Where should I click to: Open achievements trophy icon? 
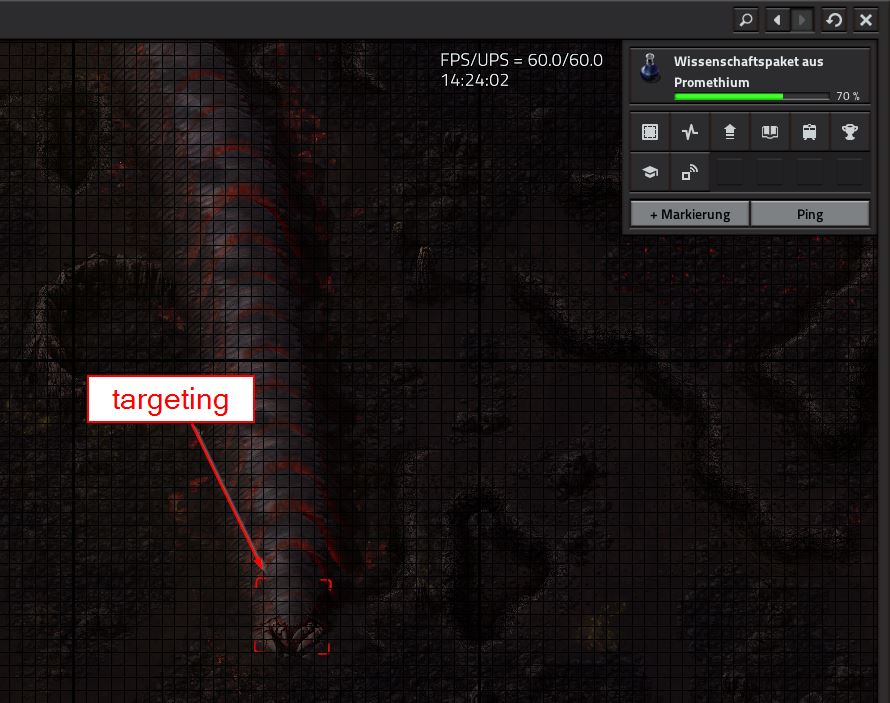(850, 131)
